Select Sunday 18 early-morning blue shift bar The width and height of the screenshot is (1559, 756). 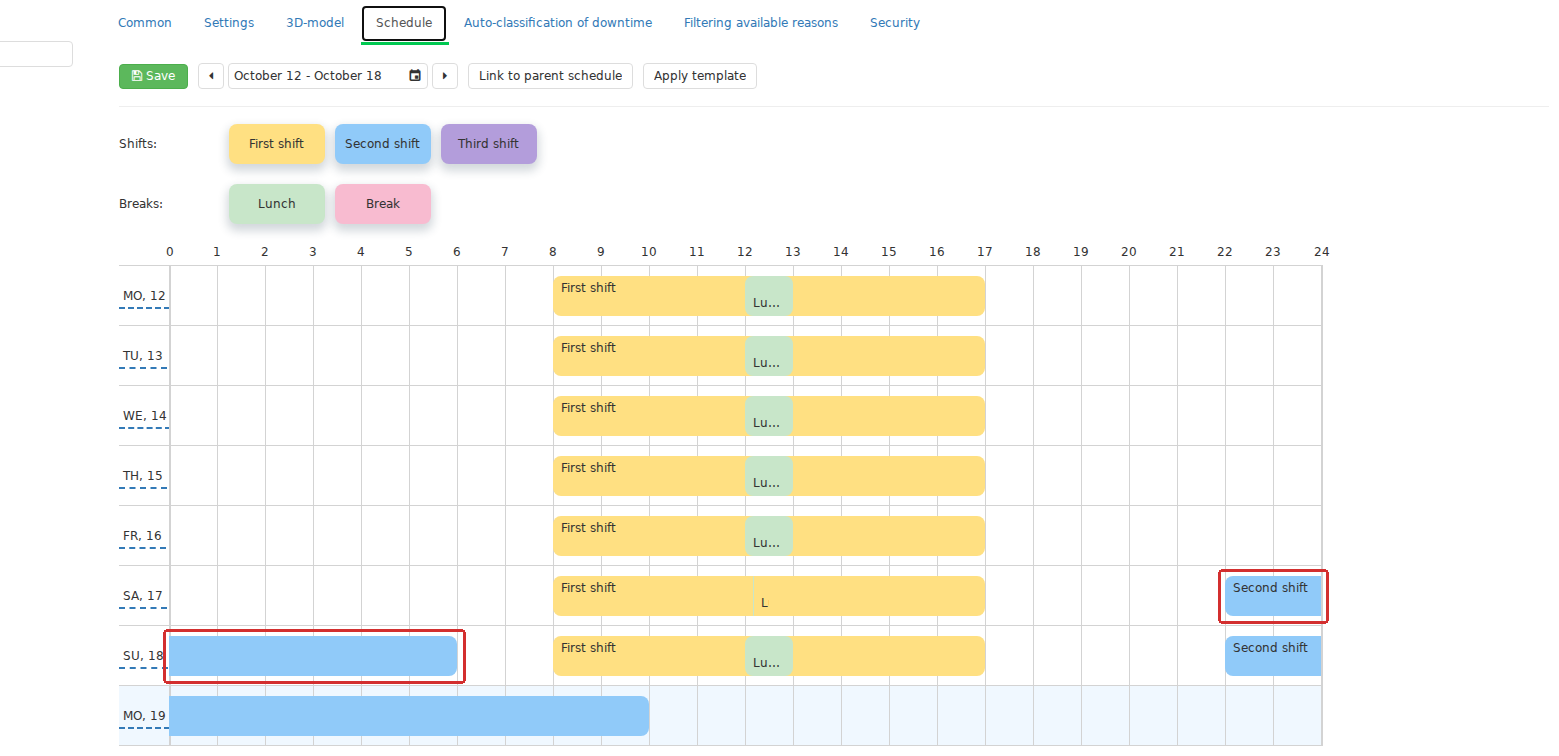point(313,656)
